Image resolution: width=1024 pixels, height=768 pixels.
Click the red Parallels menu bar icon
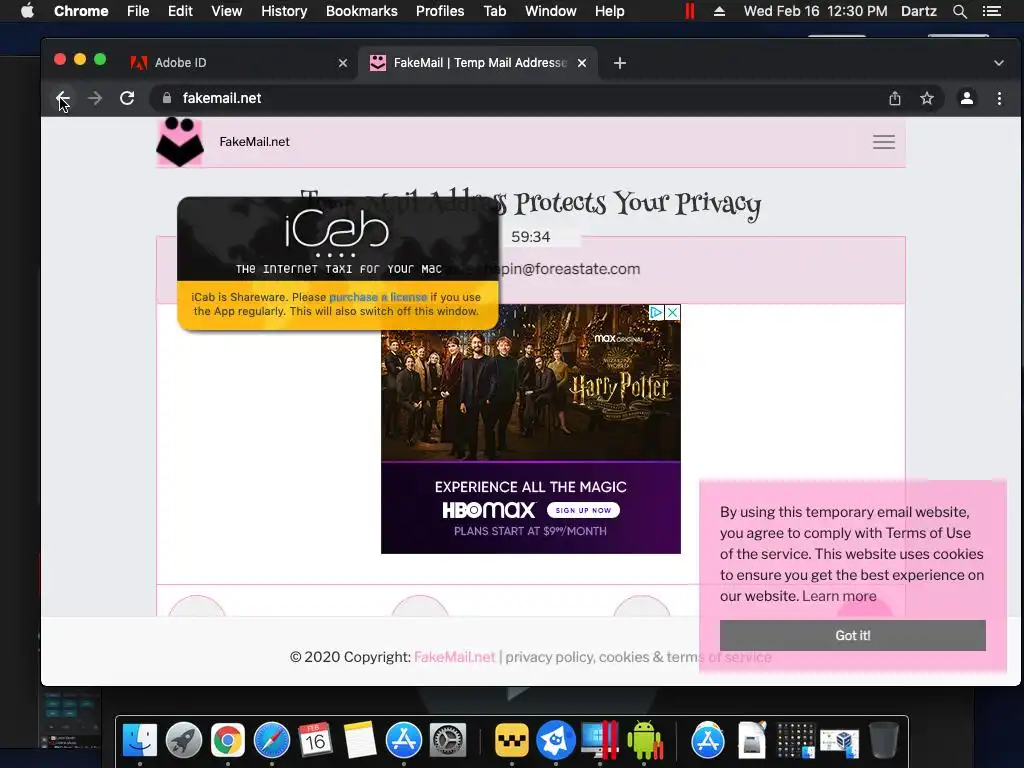pos(690,11)
